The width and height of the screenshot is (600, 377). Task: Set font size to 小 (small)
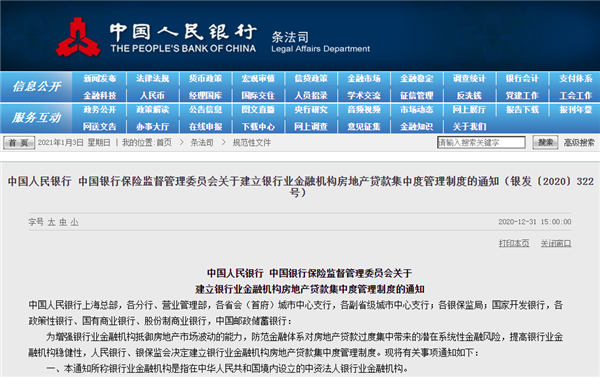point(75,222)
